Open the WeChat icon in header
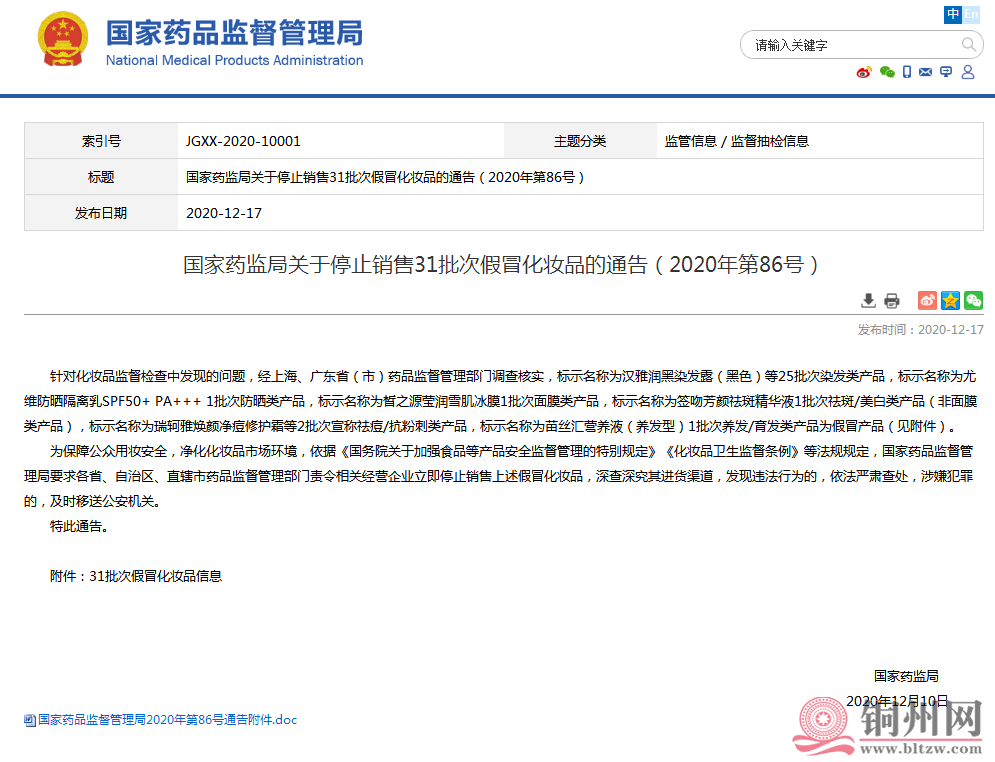Viewport: 995px width, 762px height. (887, 72)
